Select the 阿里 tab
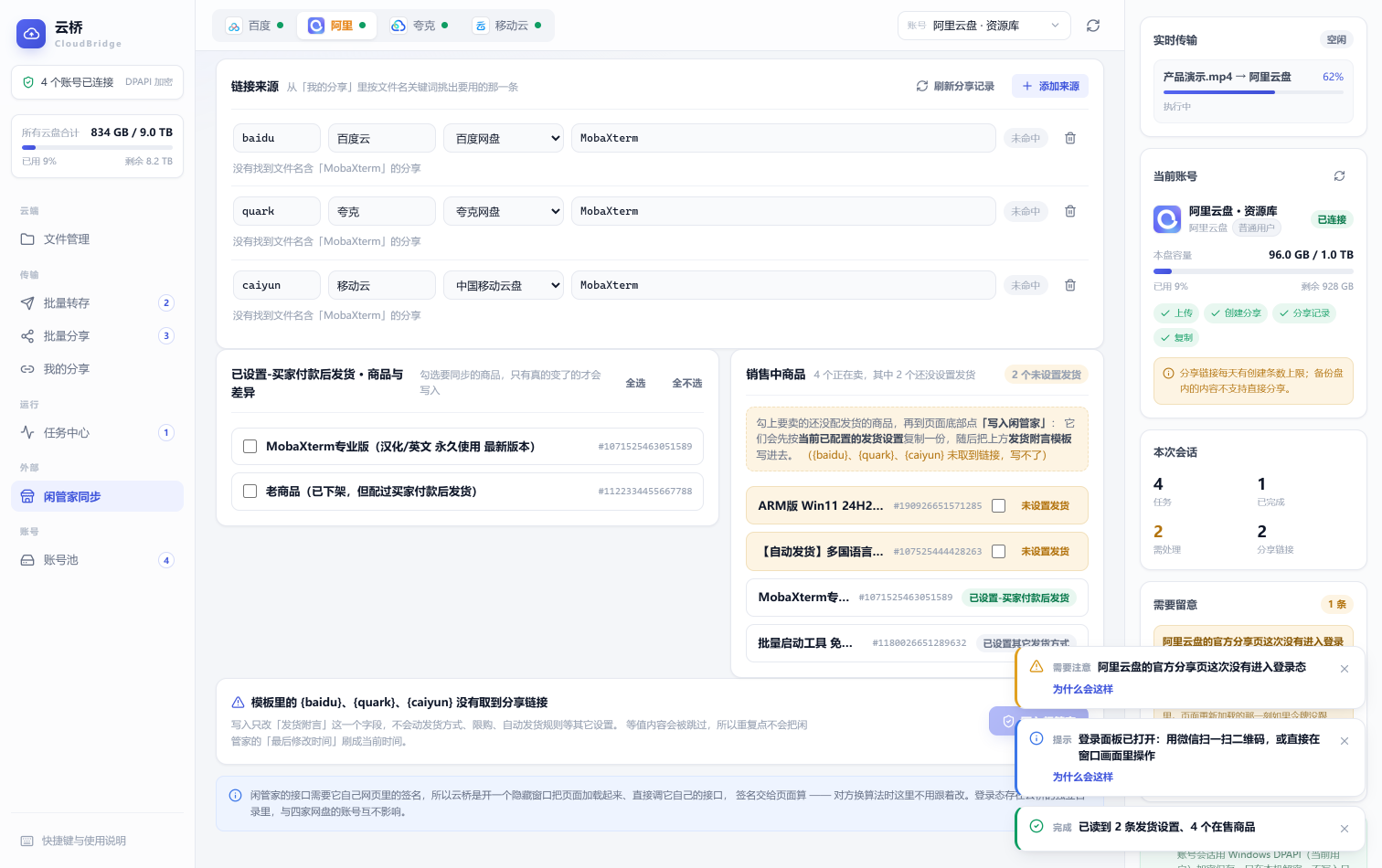The image size is (1382, 868). click(x=336, y=26)
